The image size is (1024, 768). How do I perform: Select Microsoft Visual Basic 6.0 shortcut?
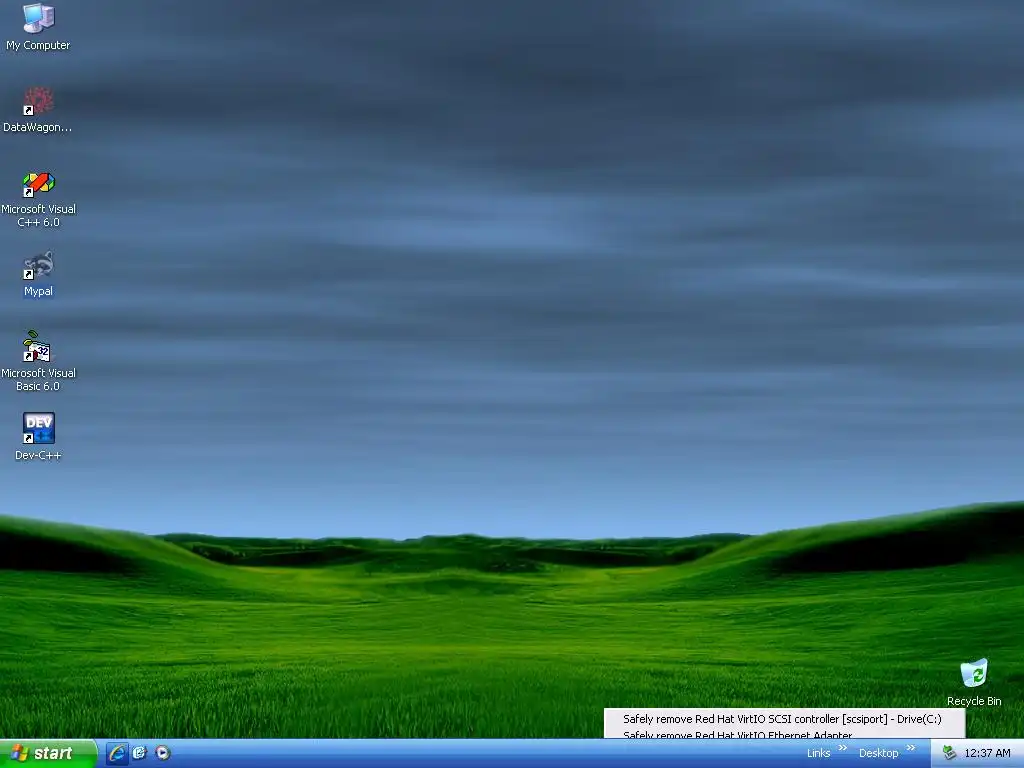pos(38,361)
